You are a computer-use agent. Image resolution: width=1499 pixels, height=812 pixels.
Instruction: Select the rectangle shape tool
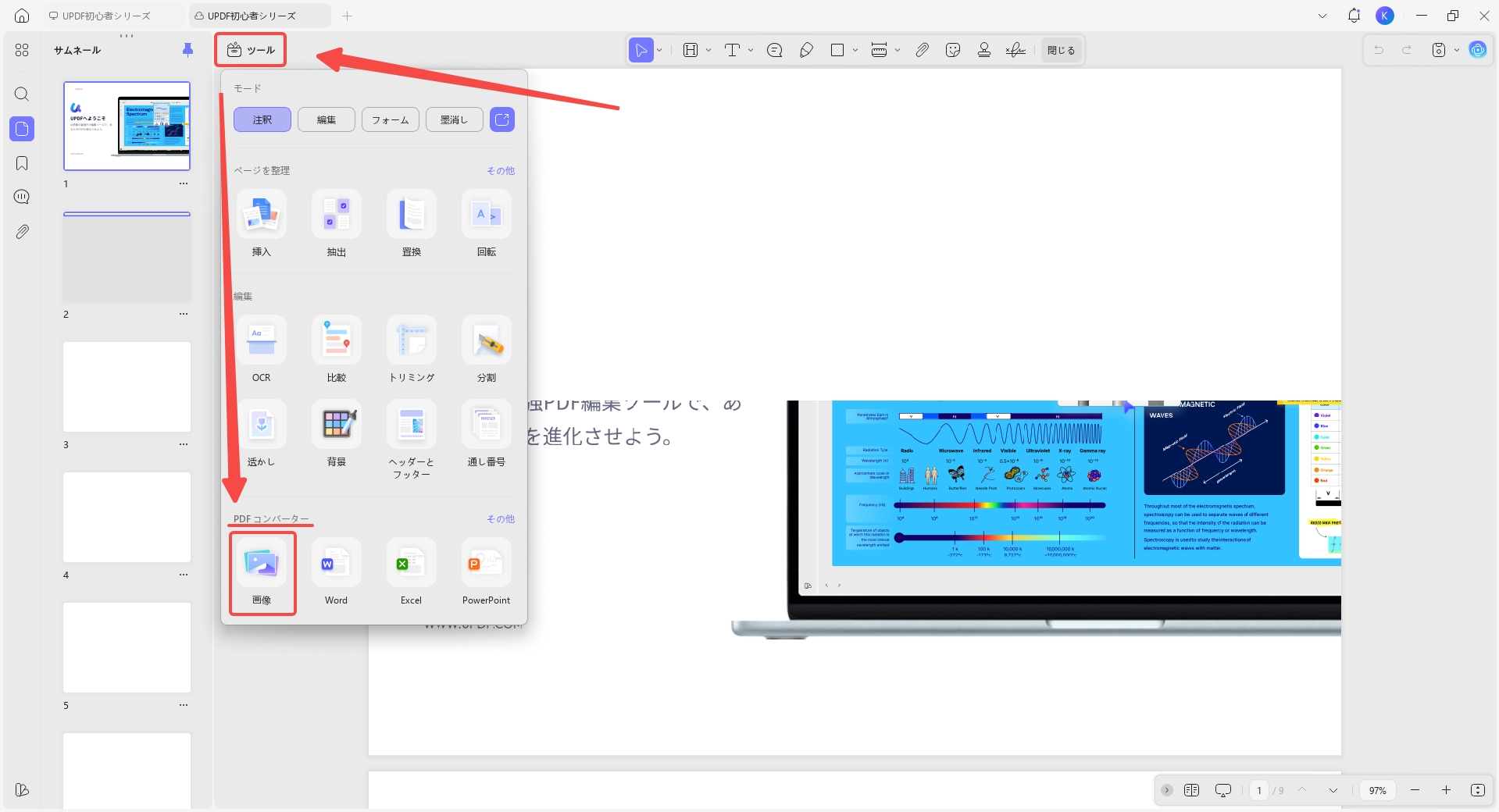point(837,50)
